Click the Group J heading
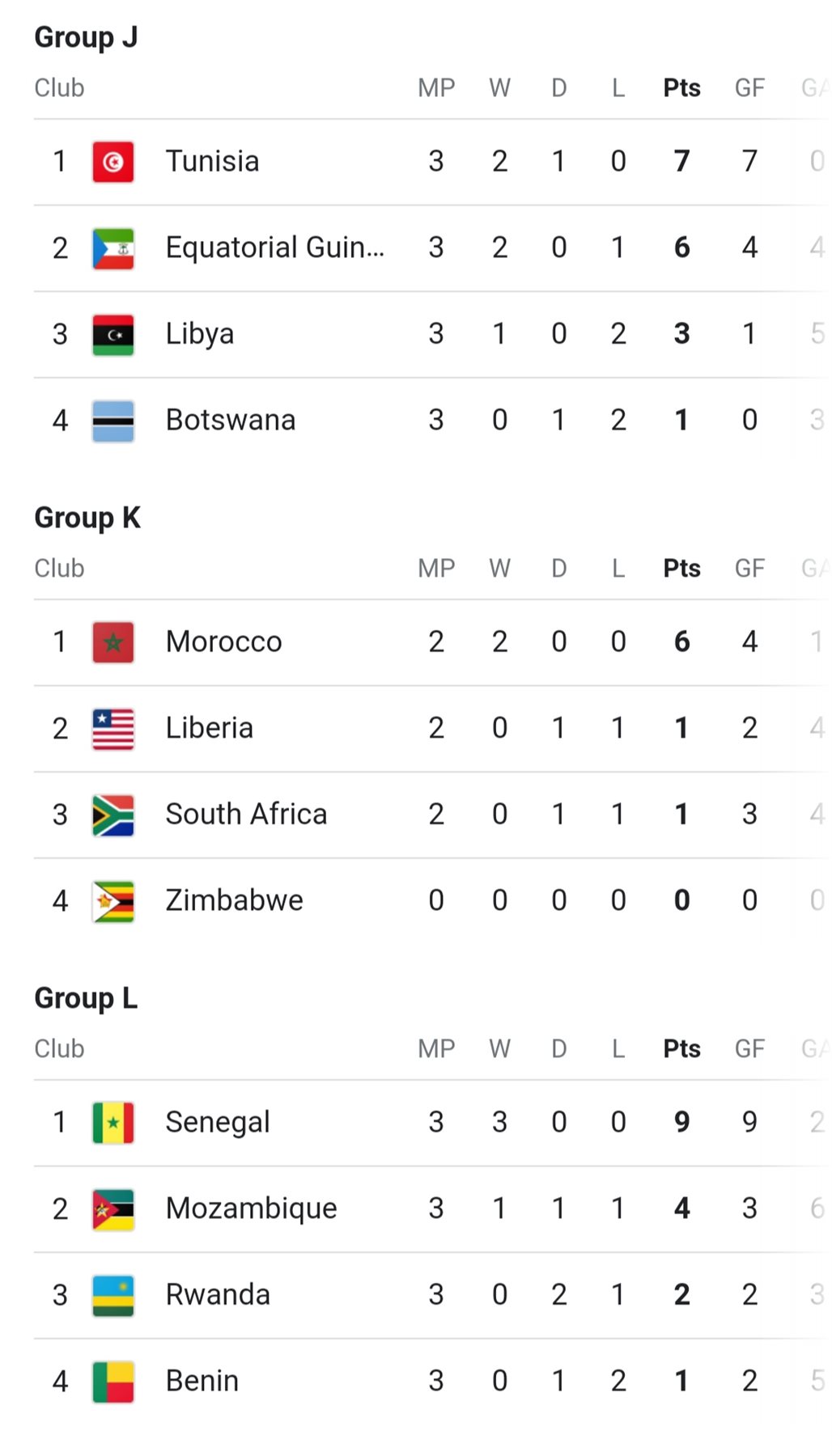 click(x=86, y=37)
